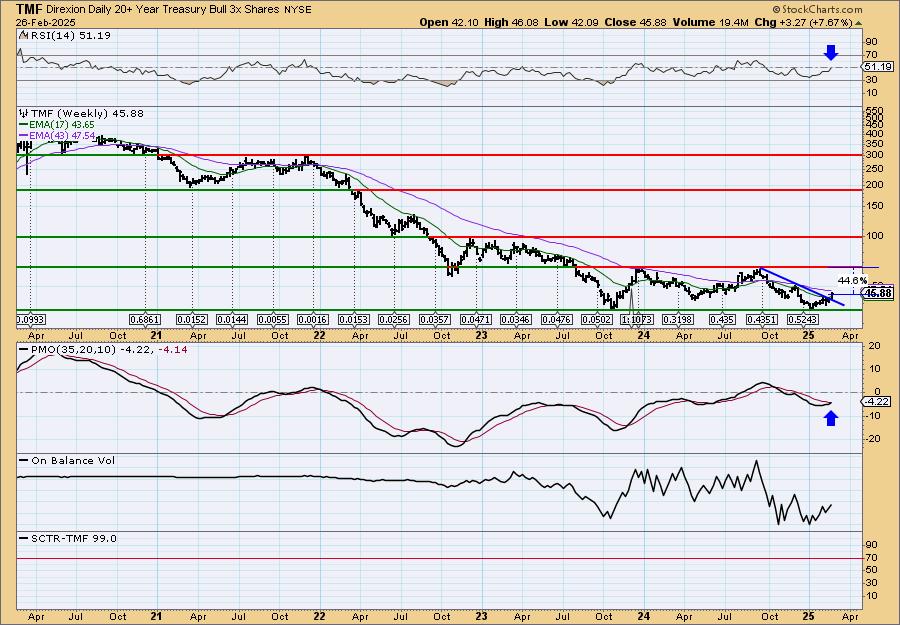Click the High 46.08 value
The height and width of the screenshot is (625, 900).
[x=512, y=22]
